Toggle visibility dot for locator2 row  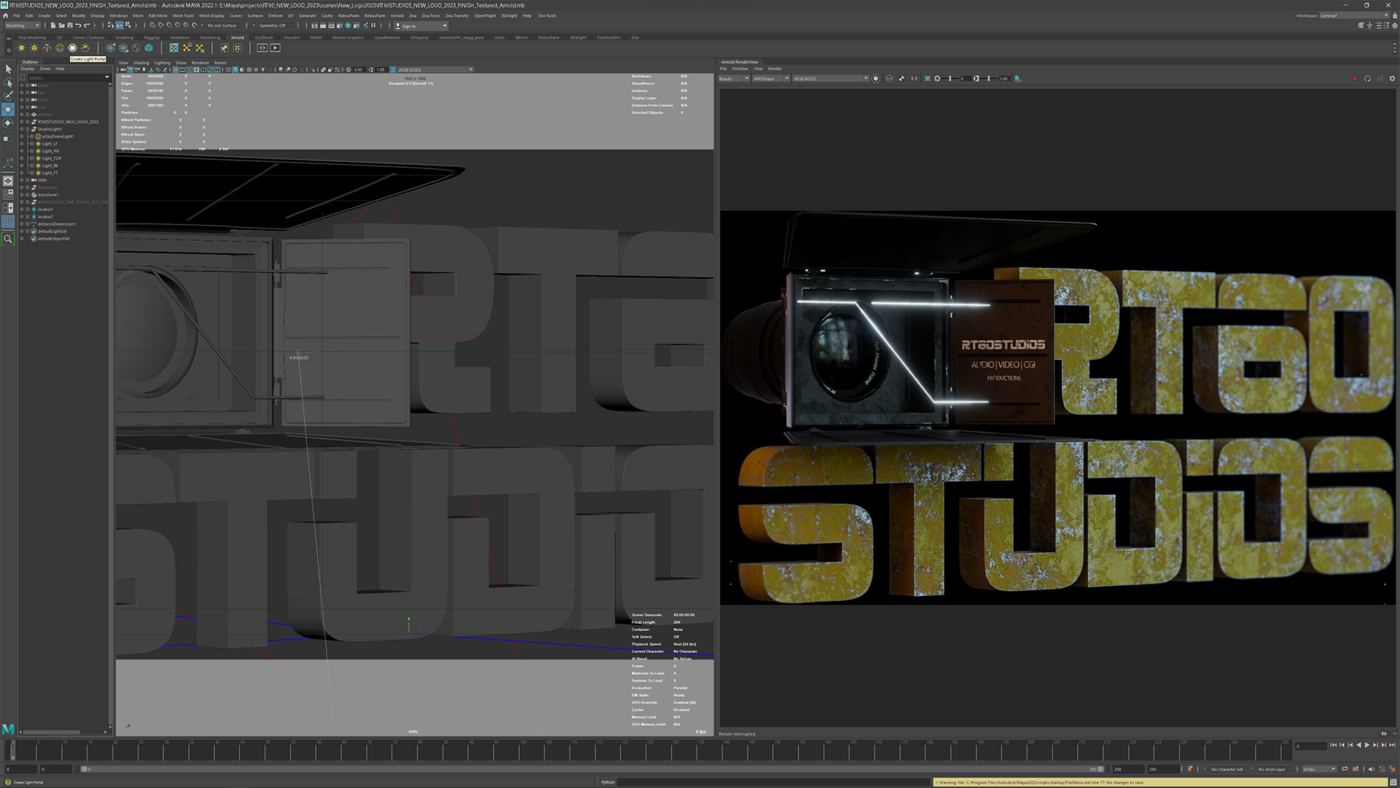tap(22, 217)
